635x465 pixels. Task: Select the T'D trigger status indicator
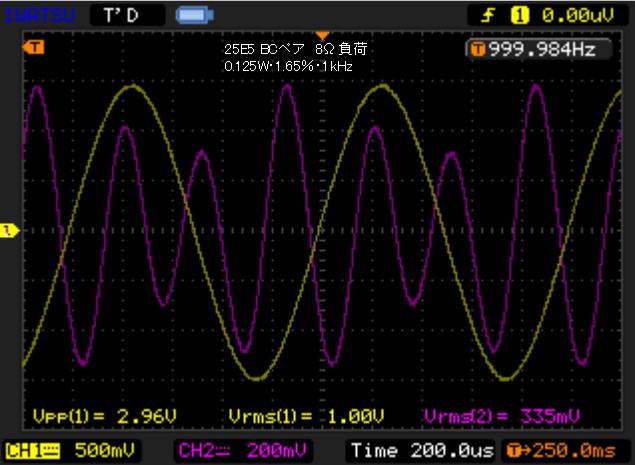click(126, 15)
